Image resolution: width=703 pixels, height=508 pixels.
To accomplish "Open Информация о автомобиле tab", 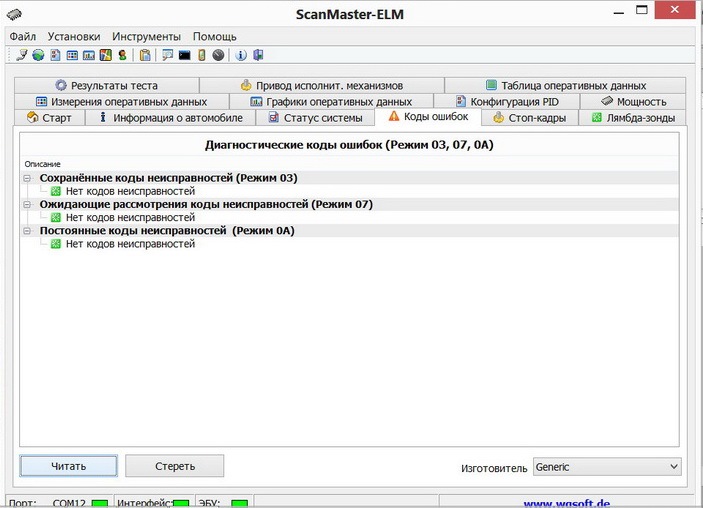I will click(170, 118).
